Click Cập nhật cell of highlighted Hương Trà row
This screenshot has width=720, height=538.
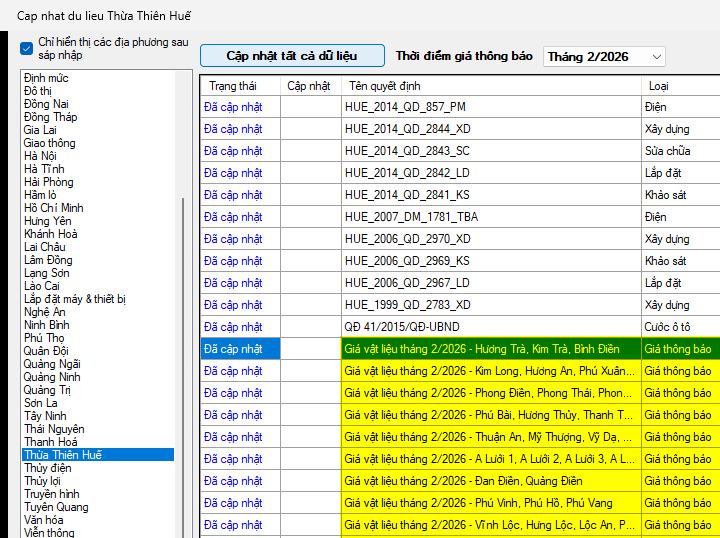(x=310, y=349)
